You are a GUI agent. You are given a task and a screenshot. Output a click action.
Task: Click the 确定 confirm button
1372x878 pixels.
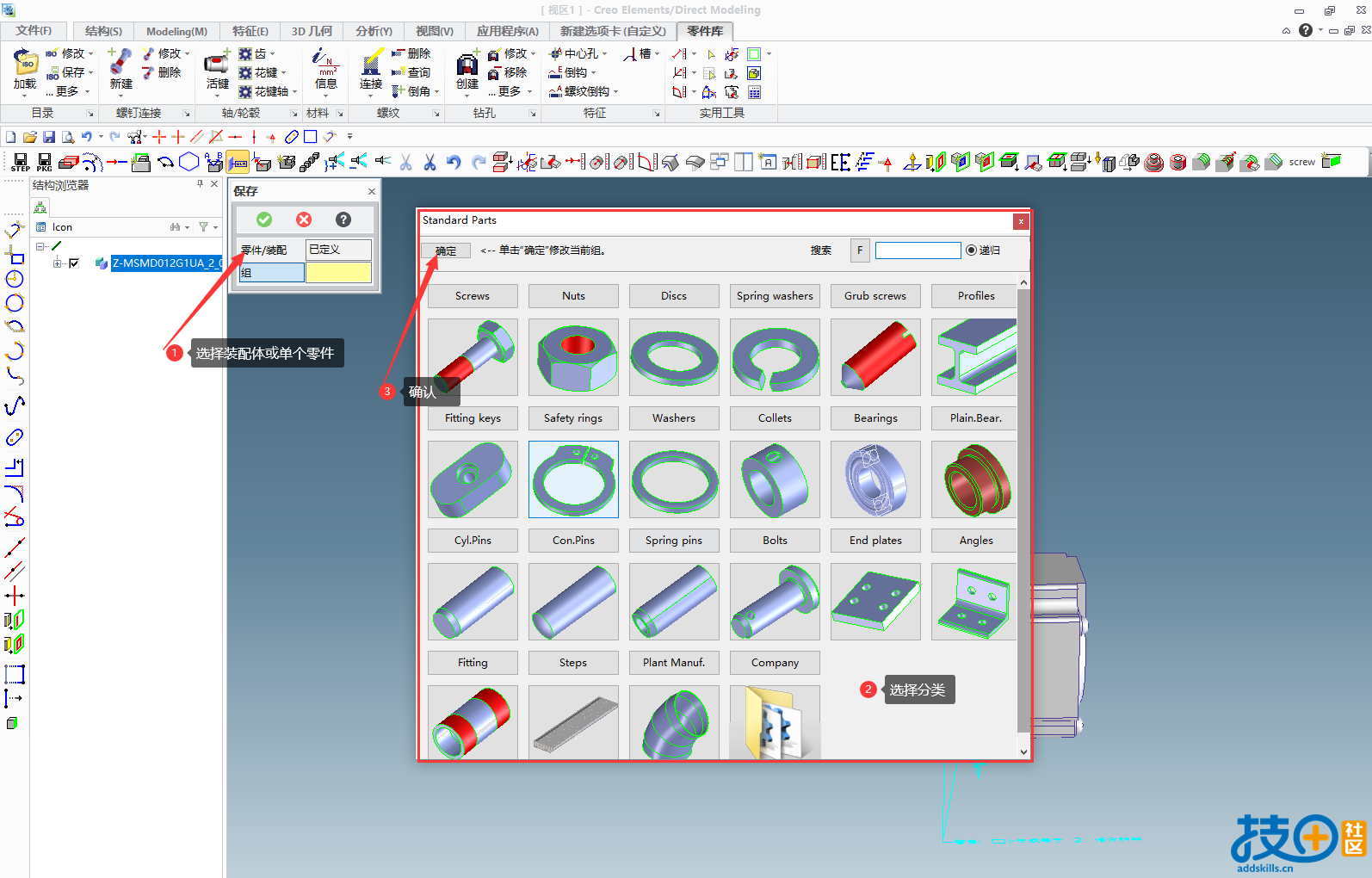tap(446, 250)
